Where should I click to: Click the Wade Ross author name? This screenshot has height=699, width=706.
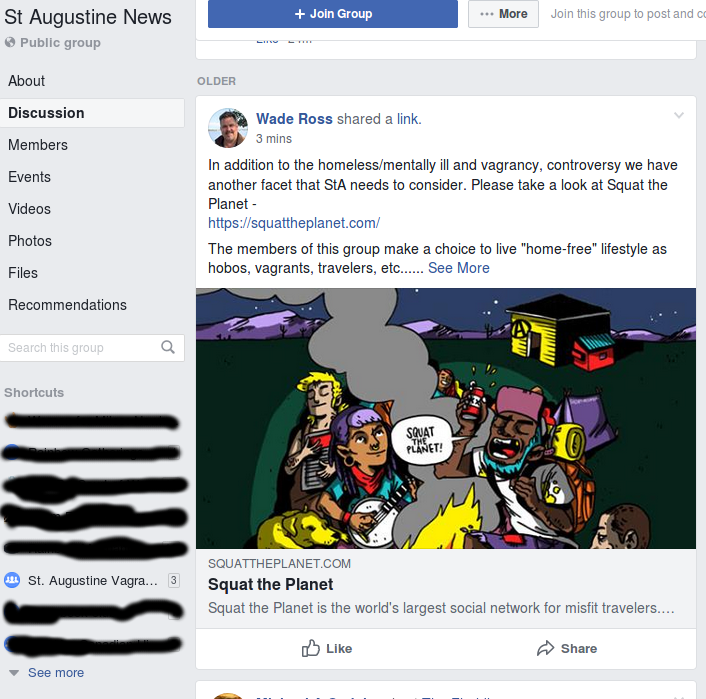(x=294, y=119)
